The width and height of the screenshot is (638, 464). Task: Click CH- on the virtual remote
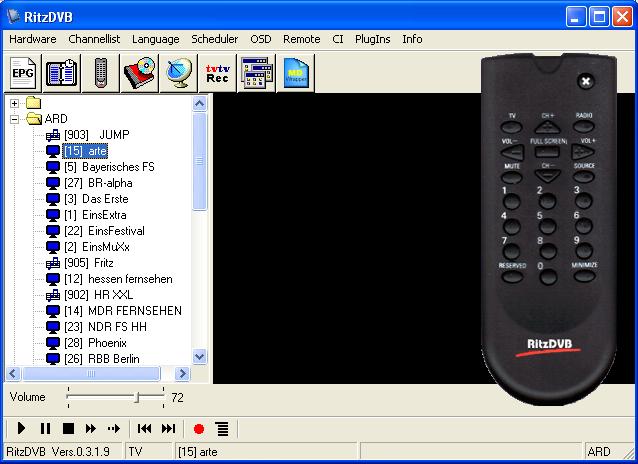point(548,176)
